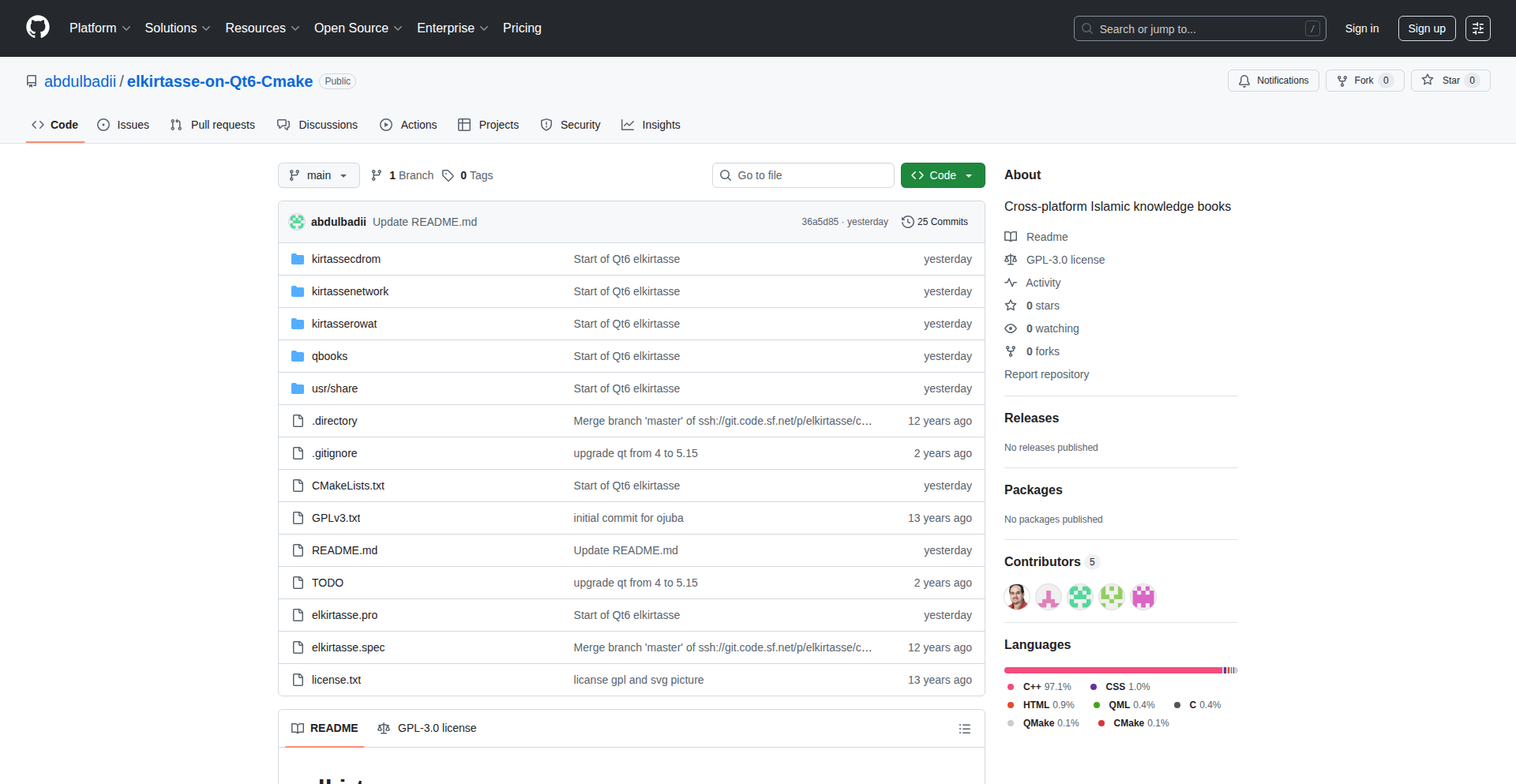Open the main branch dropdown
The width and height of the screenshot is (1516, 784).
pyautogui.click(x=318, y=175)
